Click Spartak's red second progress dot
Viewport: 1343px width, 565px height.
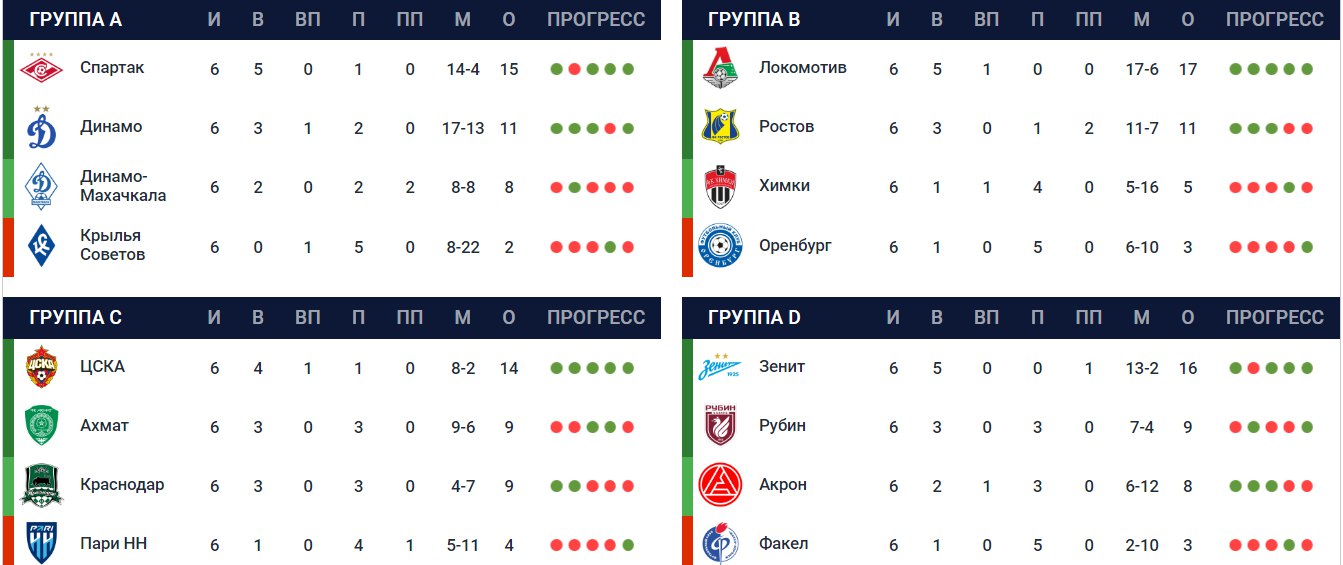coord(574,69)
